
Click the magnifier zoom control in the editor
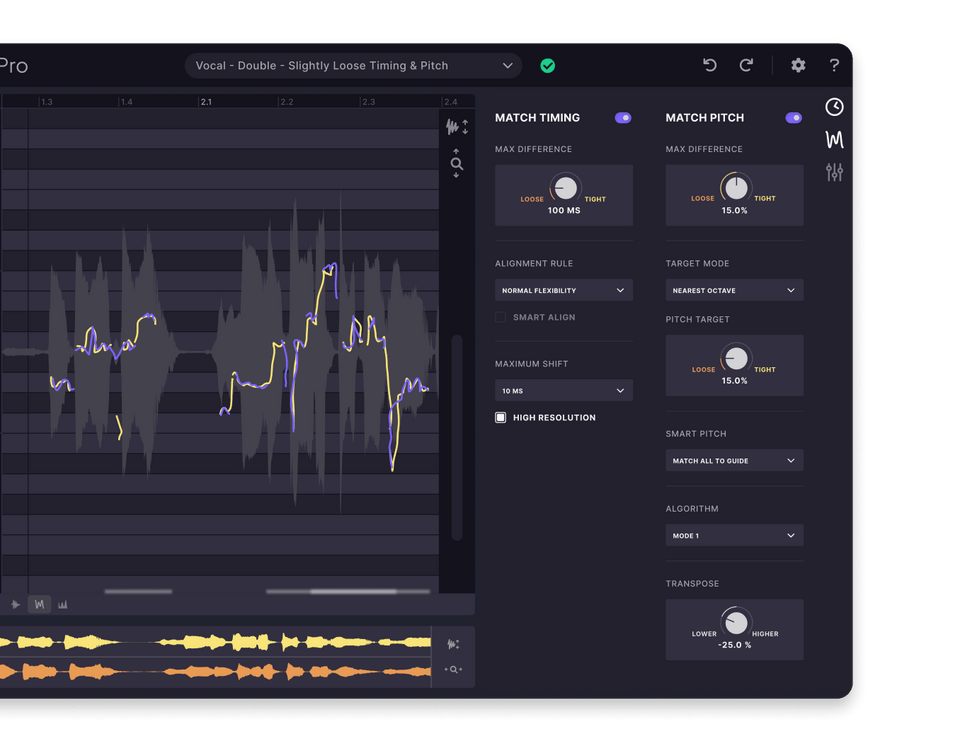pyautogui.click(x=457, y=163)
